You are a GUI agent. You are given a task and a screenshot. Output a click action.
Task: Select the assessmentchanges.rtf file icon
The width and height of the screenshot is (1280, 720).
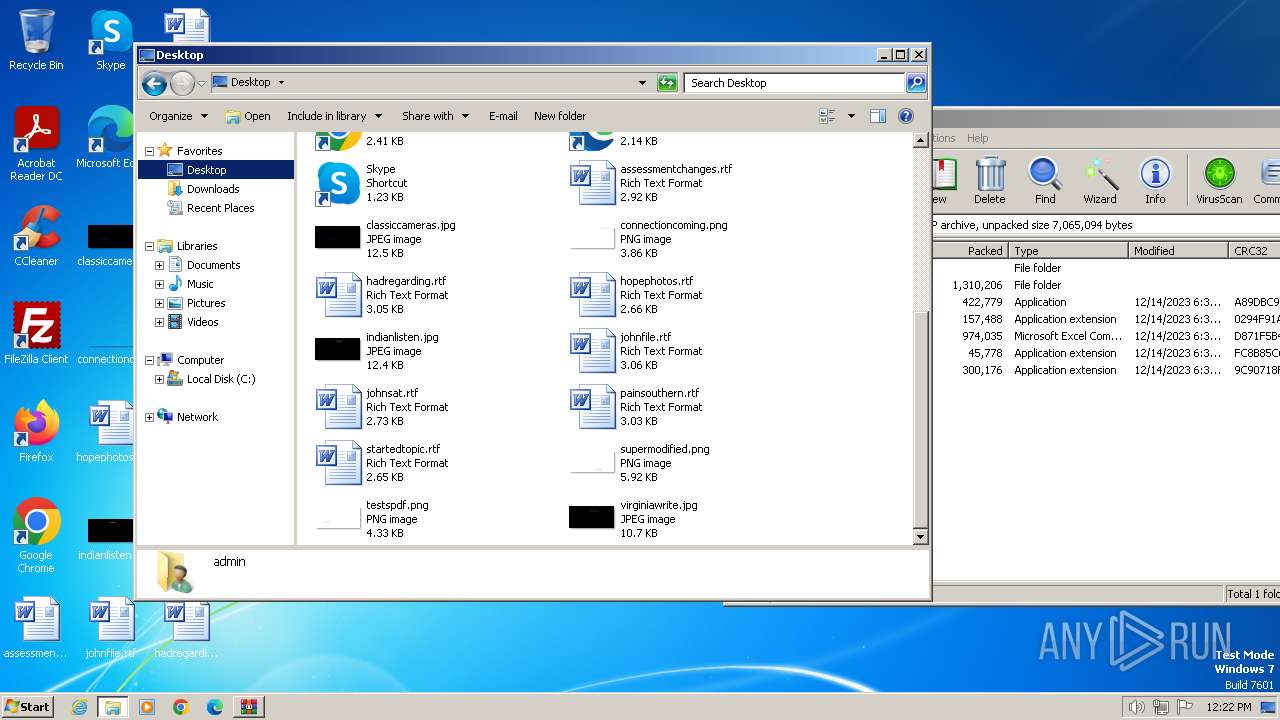pos(592,183)
